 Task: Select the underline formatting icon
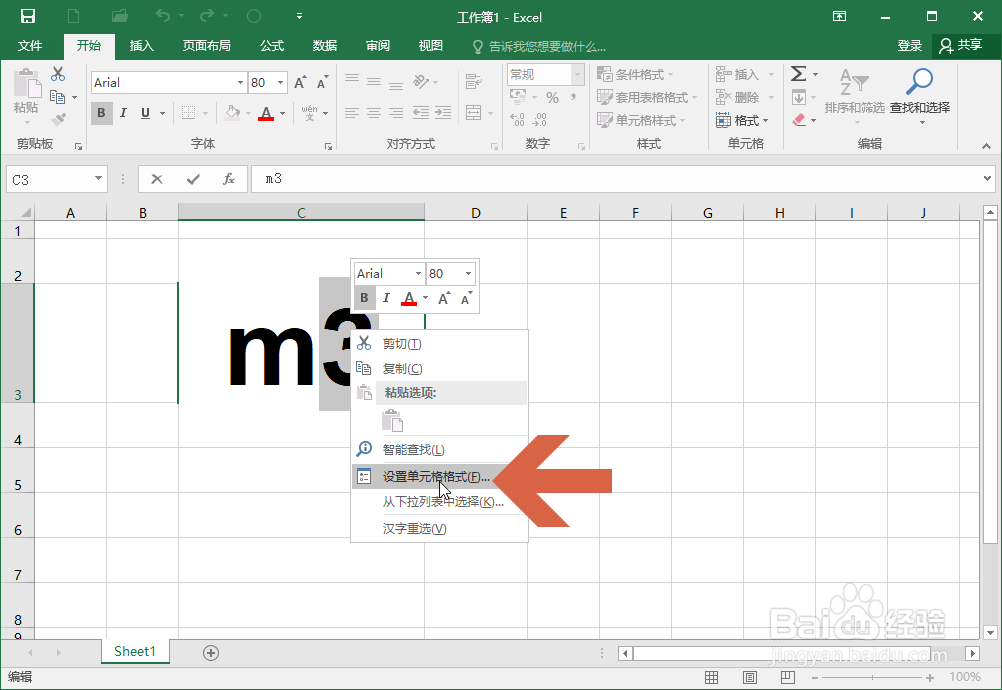tap(145, 113)
